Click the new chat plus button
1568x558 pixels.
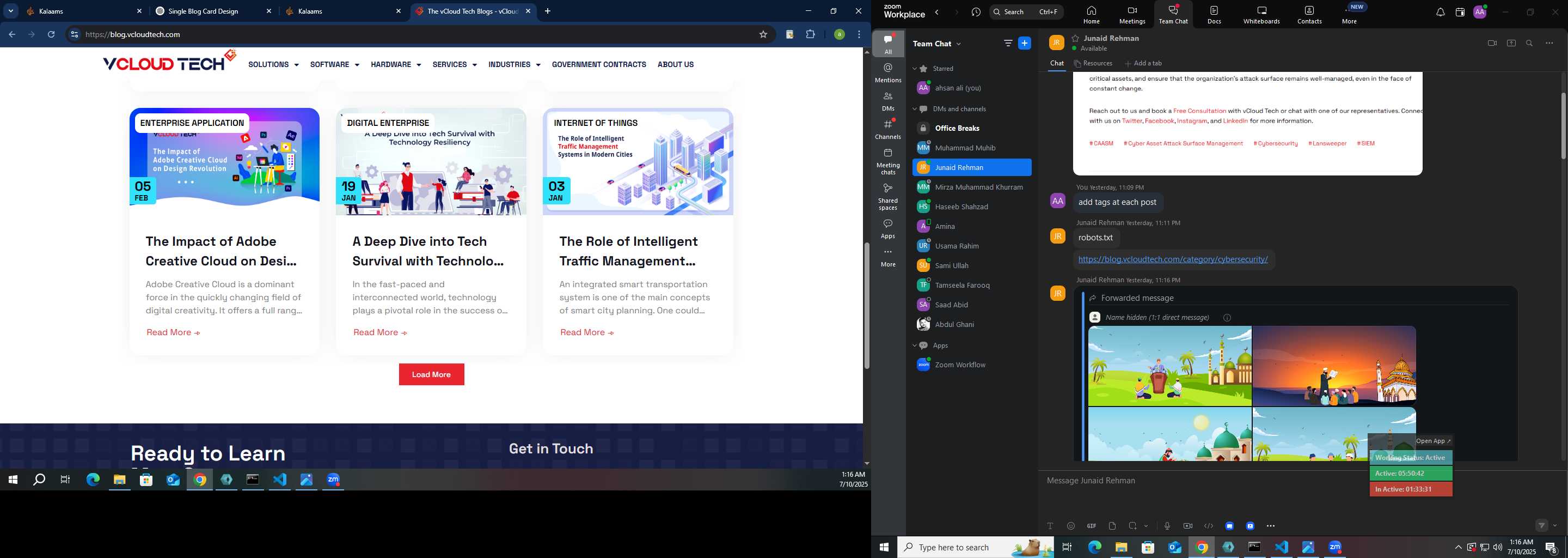[x=1025, y=43]
